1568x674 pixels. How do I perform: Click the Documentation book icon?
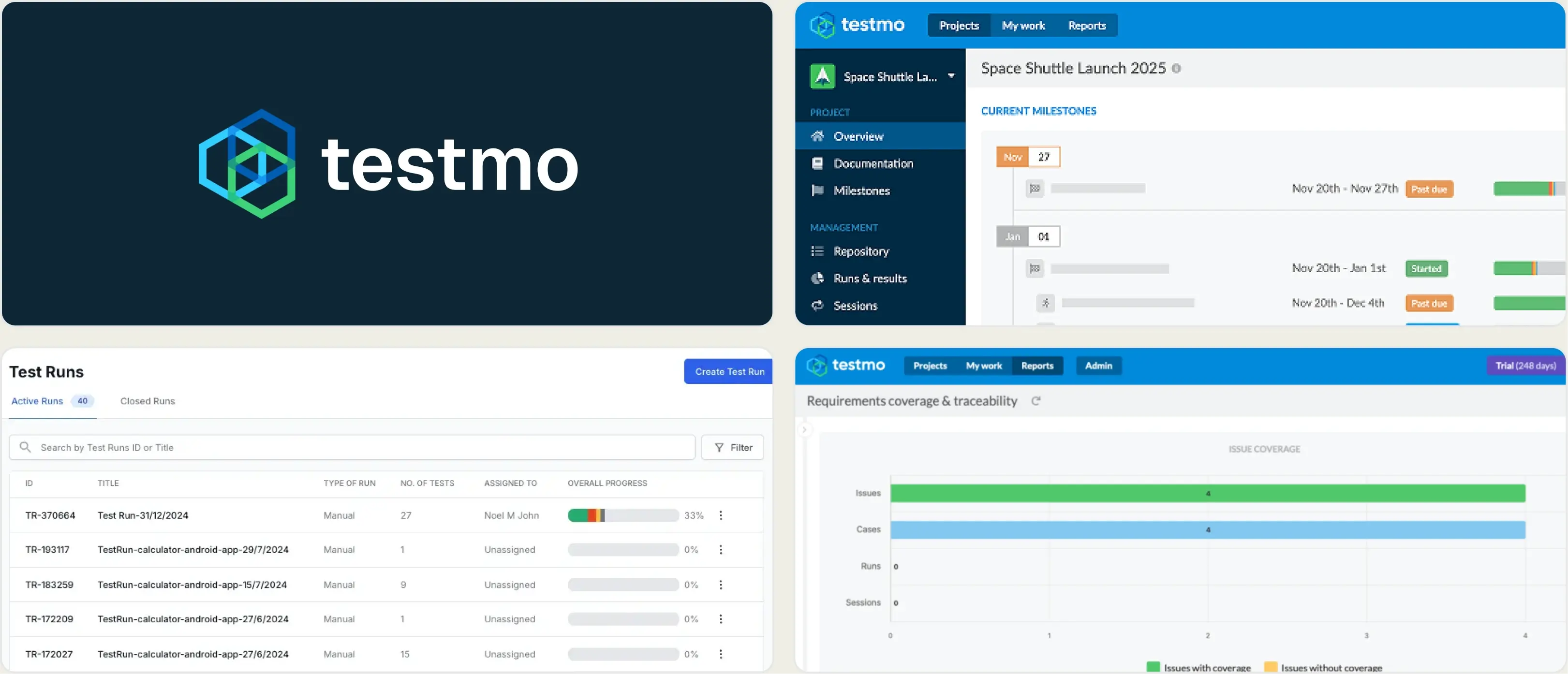point(817,163)
